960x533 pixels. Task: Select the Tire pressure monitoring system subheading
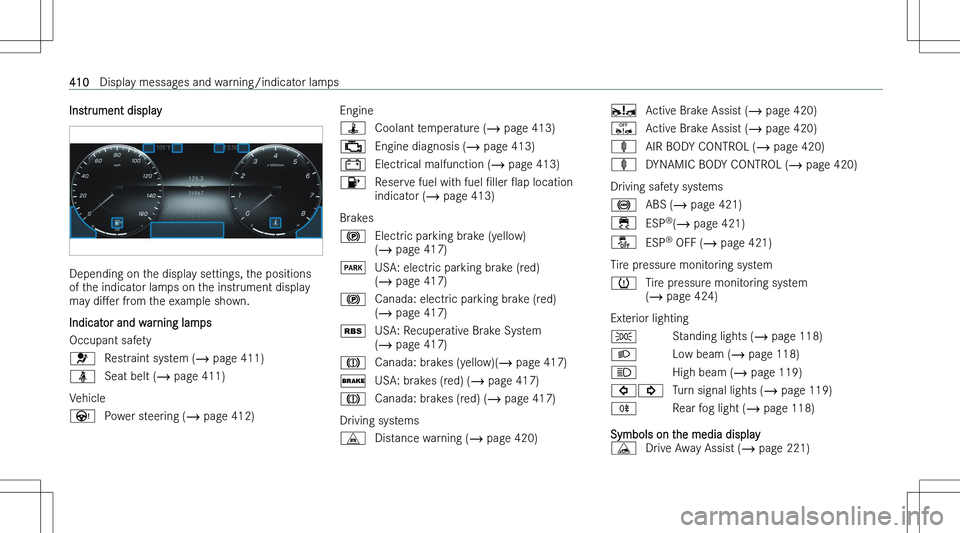691,265
